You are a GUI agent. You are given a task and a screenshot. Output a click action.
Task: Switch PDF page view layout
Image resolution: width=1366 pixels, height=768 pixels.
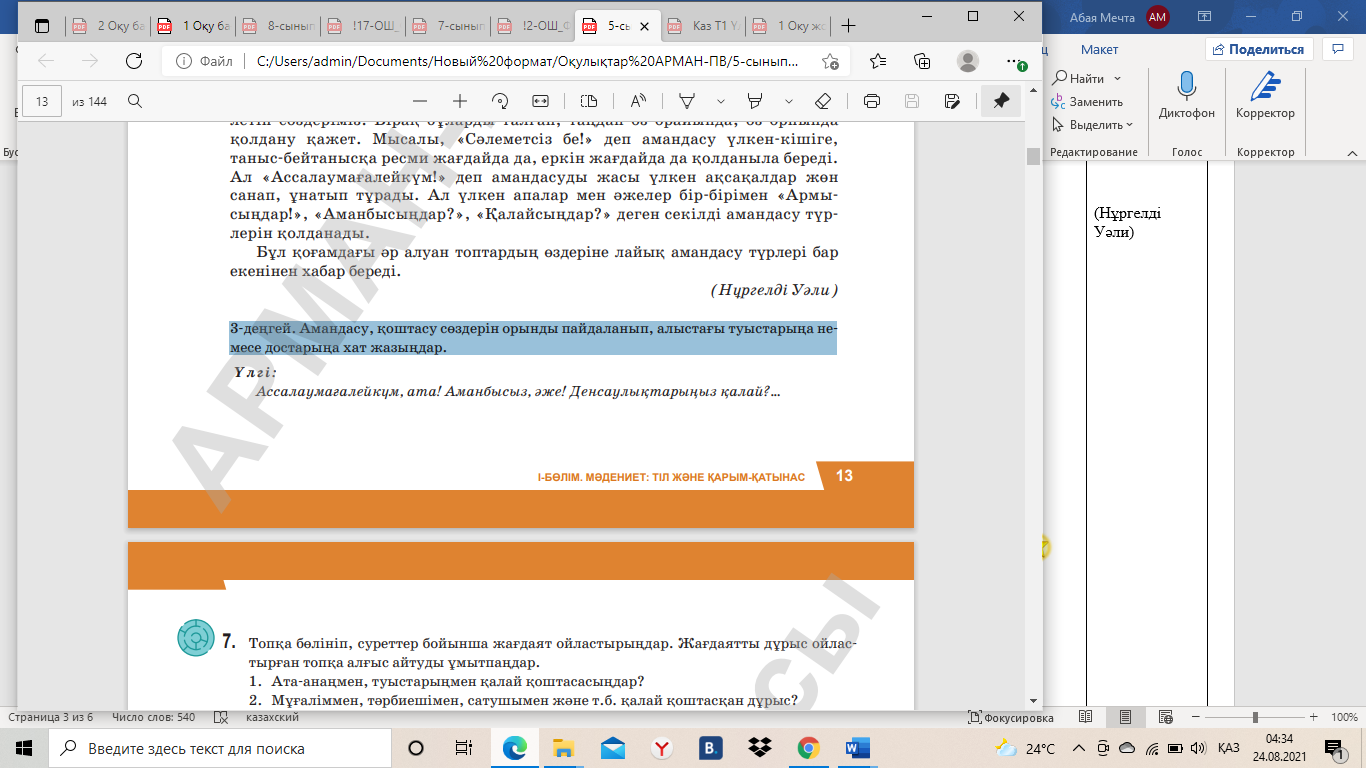click(x=589, y=101)
